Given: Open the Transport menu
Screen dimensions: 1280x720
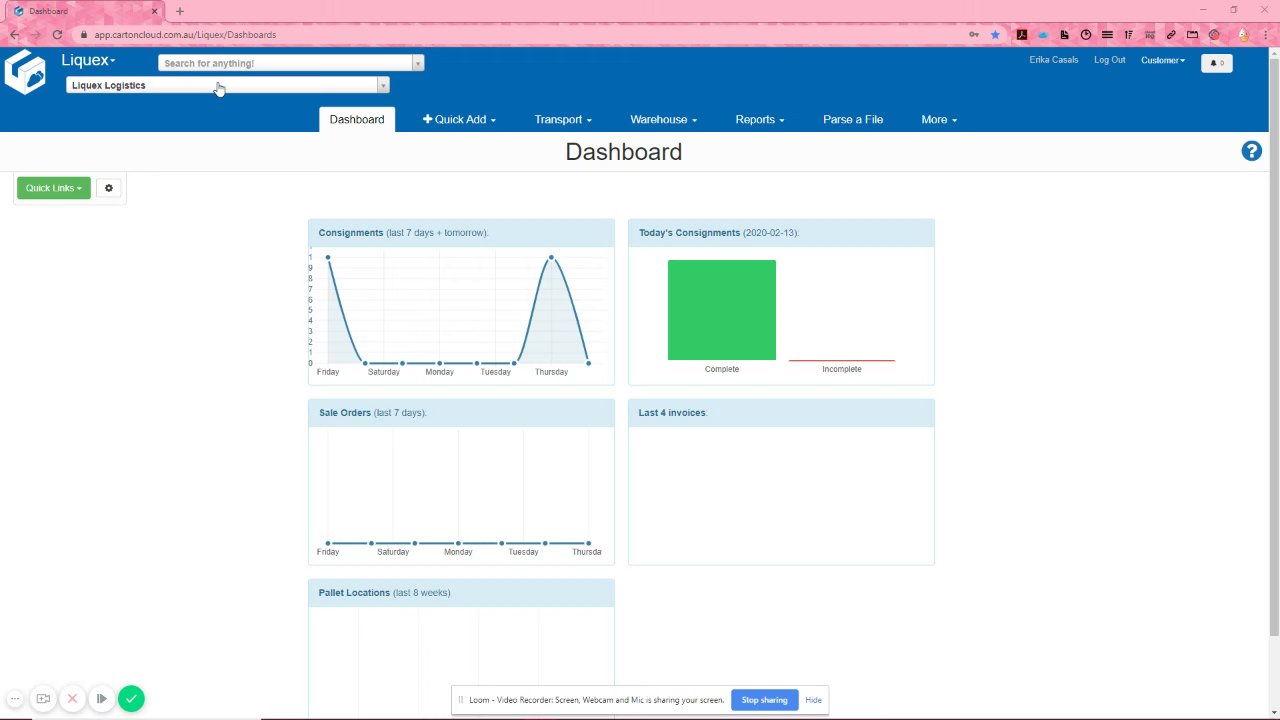Looking at the screenshot, I should pos(563,119).
